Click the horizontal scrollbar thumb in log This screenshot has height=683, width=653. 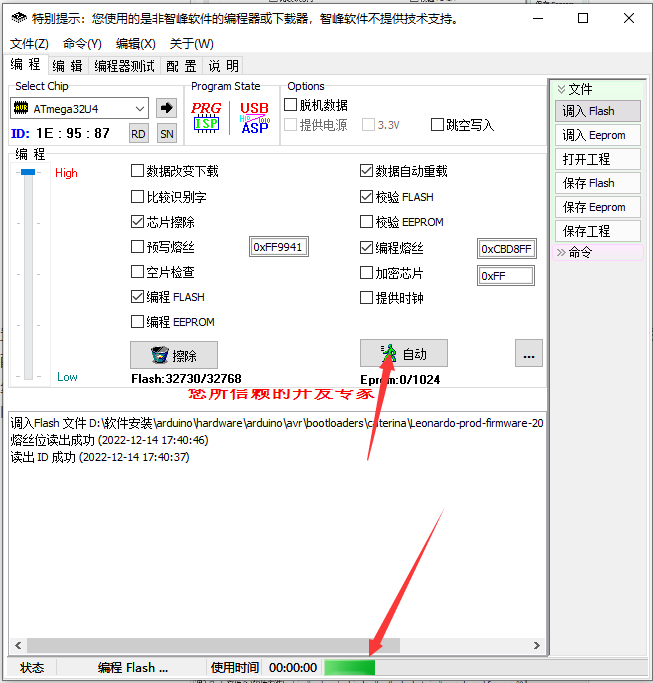tap(213, 645)
